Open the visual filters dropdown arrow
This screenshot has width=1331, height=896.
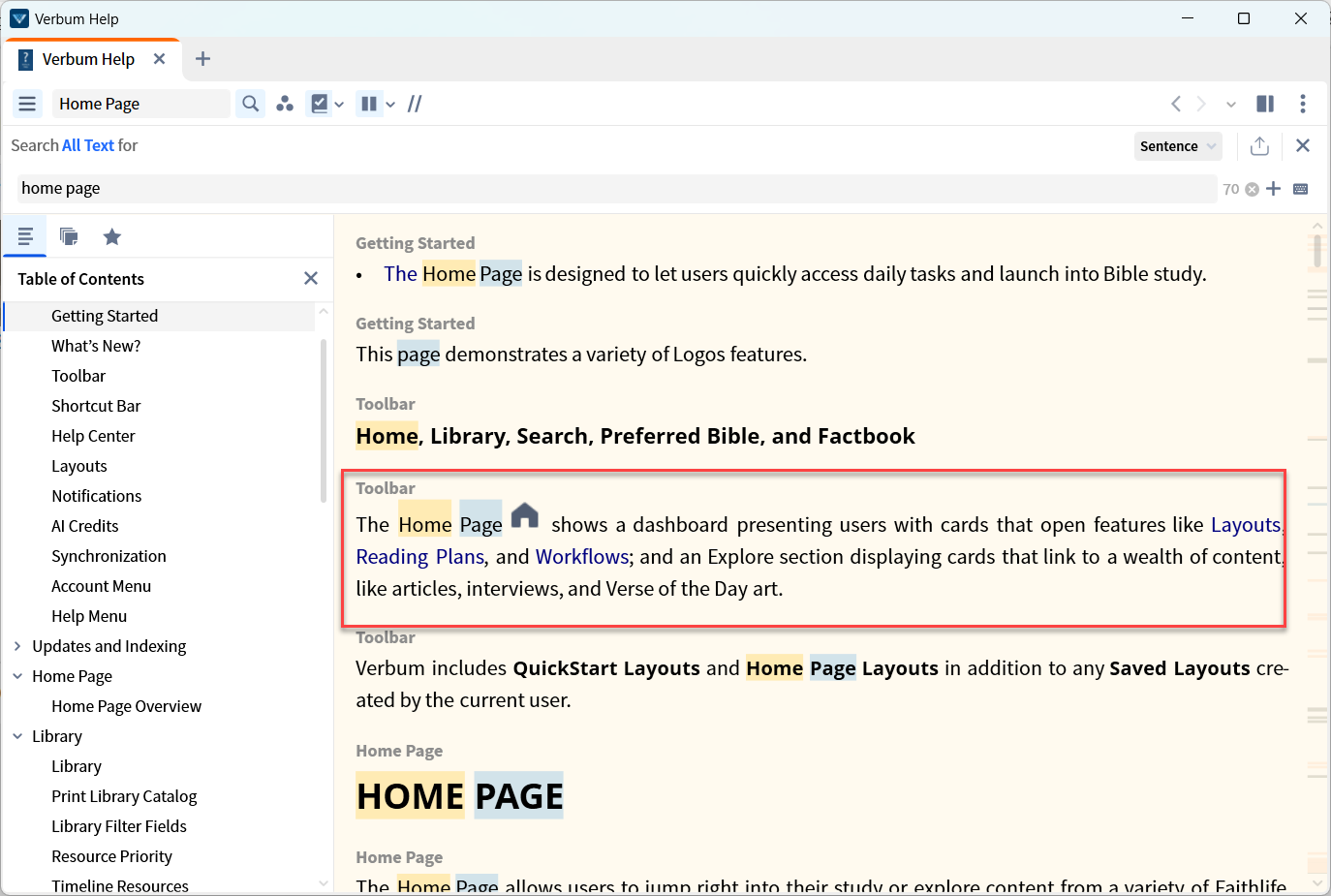[339, 105]
